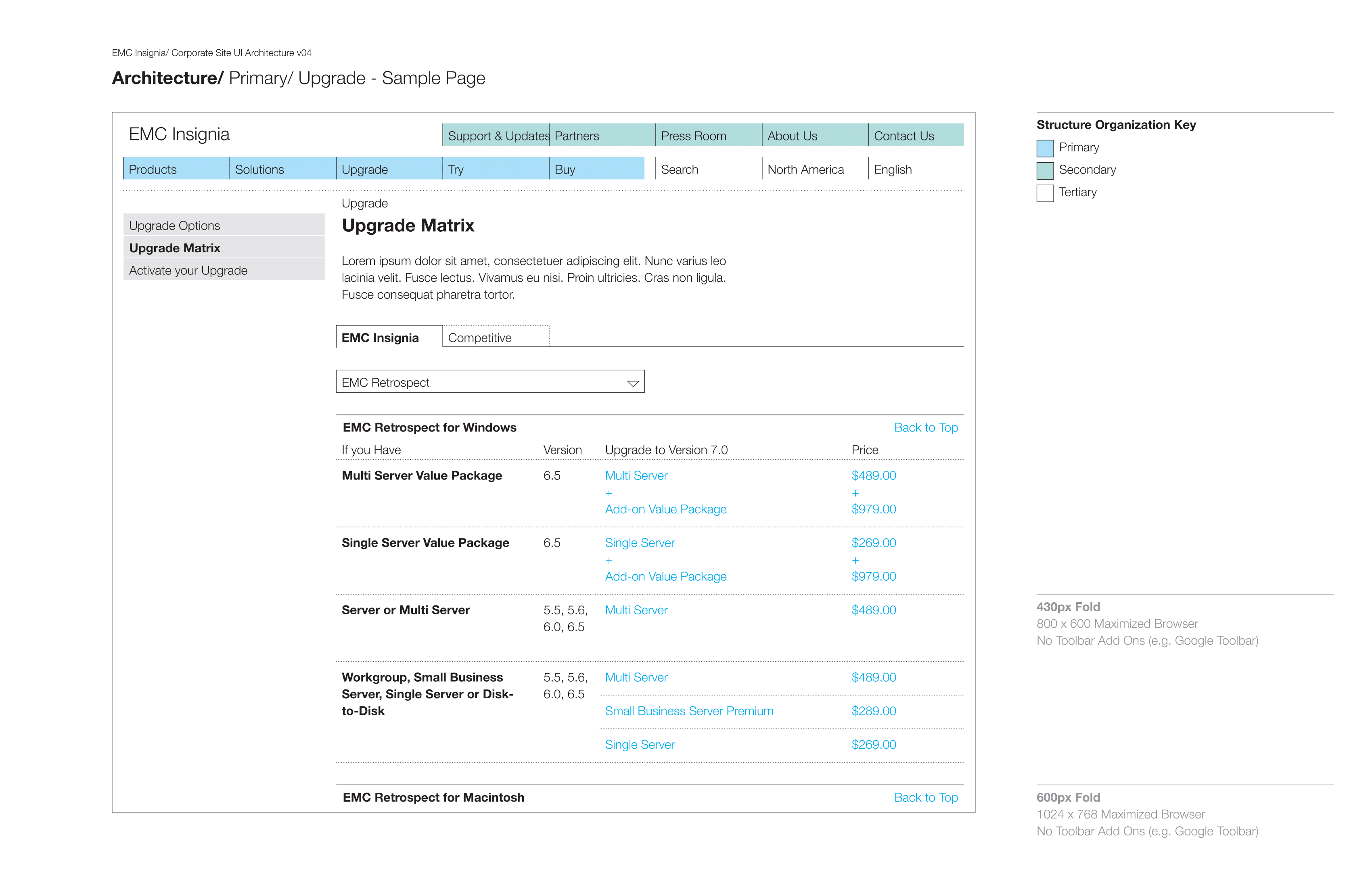Click the EMC Insignia site logo text
Image resolution: width=1372 pixels, height=888 pixels.
click(179, 134)
